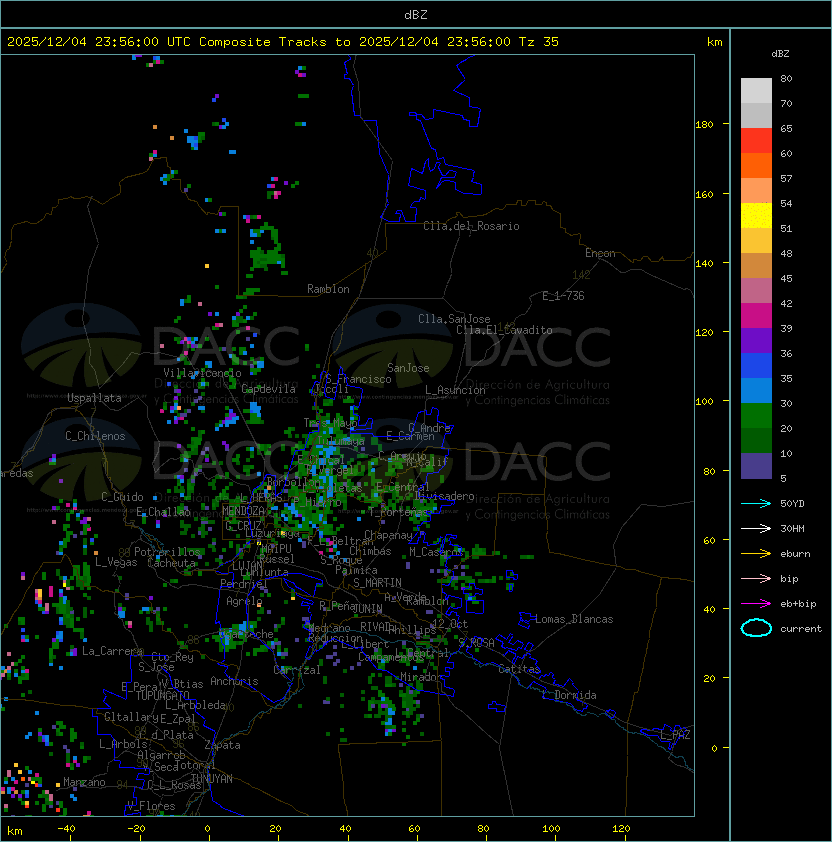The width and height of the screenshot is (832, 842).
Task: Click the cyan ellipse 'current' legend icon
Action: [x=756, y=628]
